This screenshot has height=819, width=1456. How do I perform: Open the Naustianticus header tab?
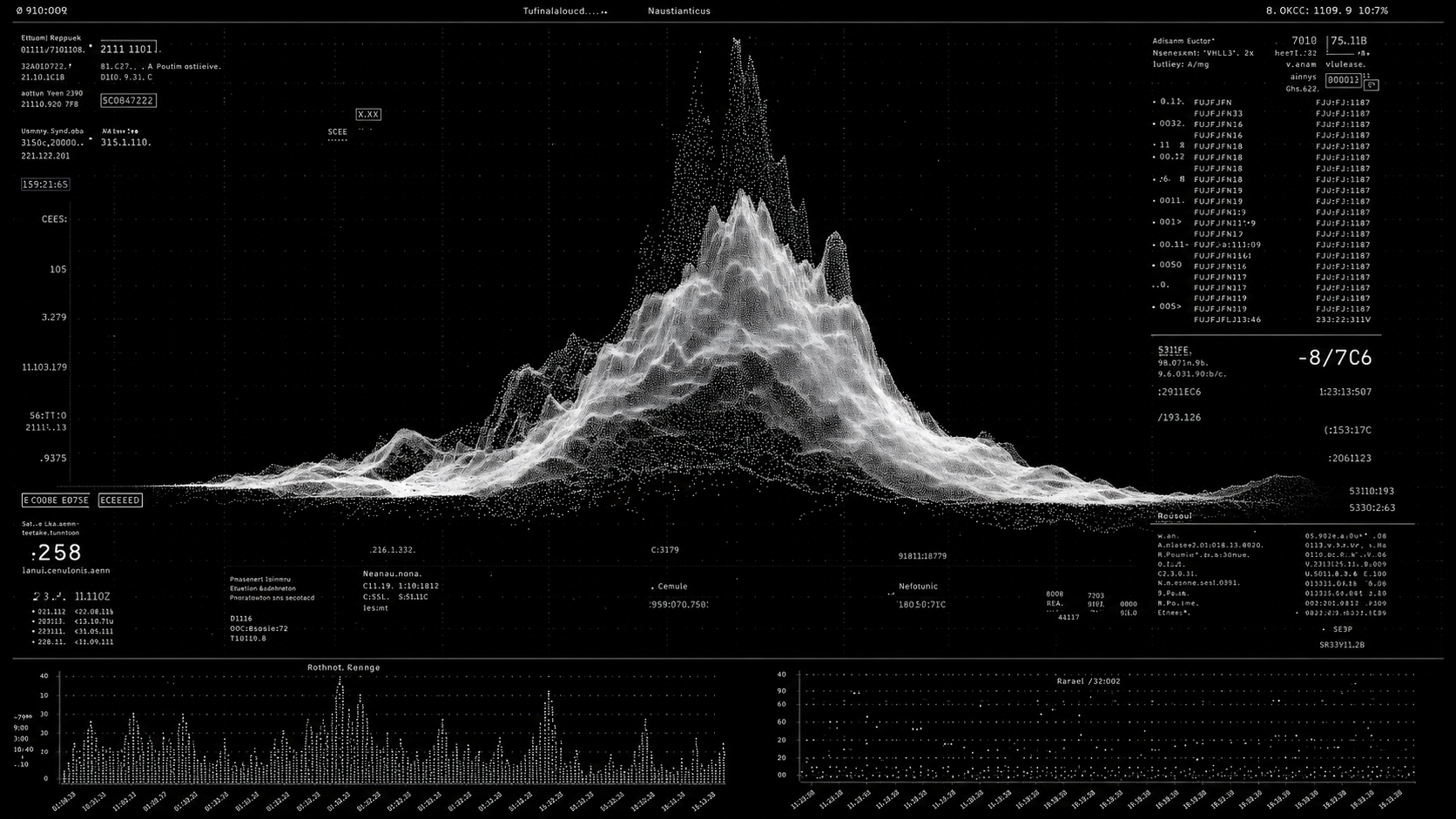(x=679, y=11)
